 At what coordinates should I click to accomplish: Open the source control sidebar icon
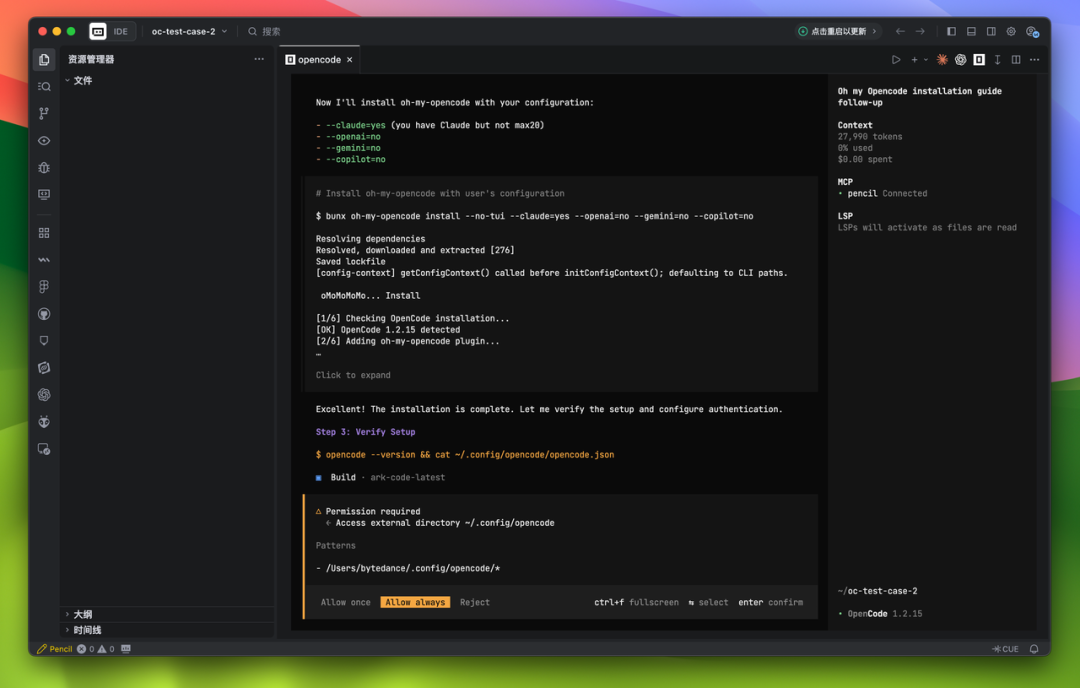[44, 114]
